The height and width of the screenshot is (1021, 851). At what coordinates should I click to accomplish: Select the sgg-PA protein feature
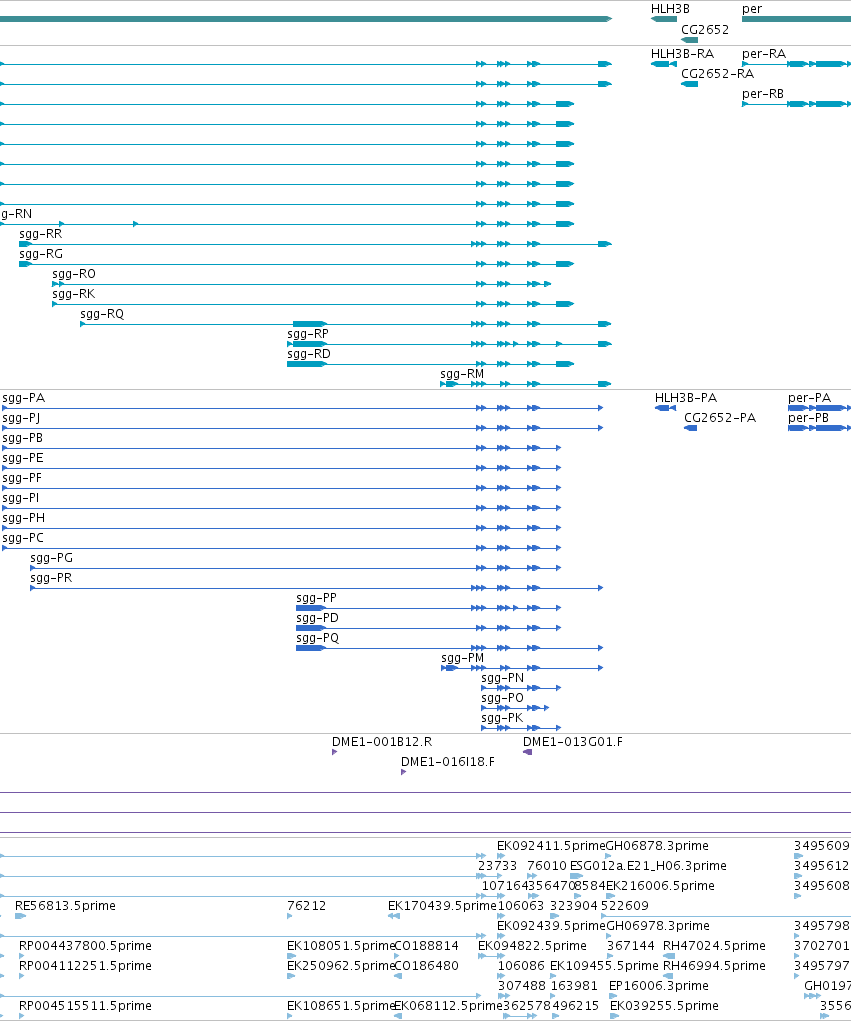point(303,408)
